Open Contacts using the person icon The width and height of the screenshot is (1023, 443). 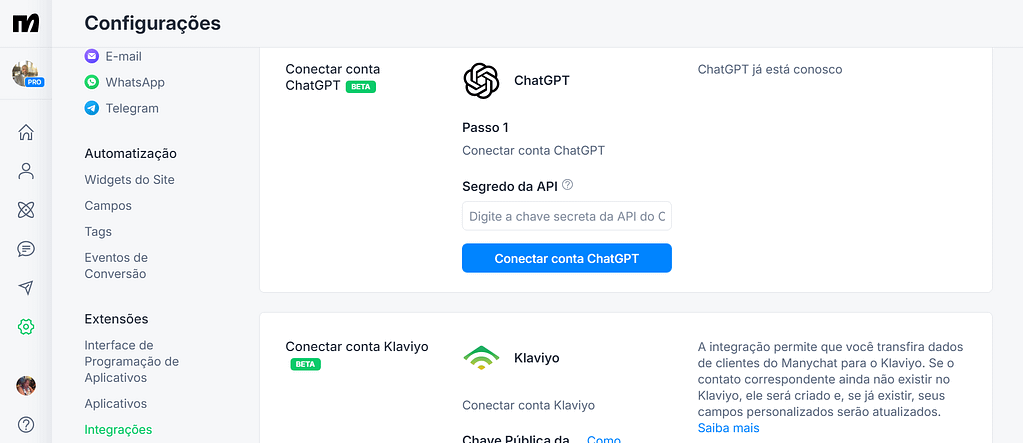(x=26, y=171)
